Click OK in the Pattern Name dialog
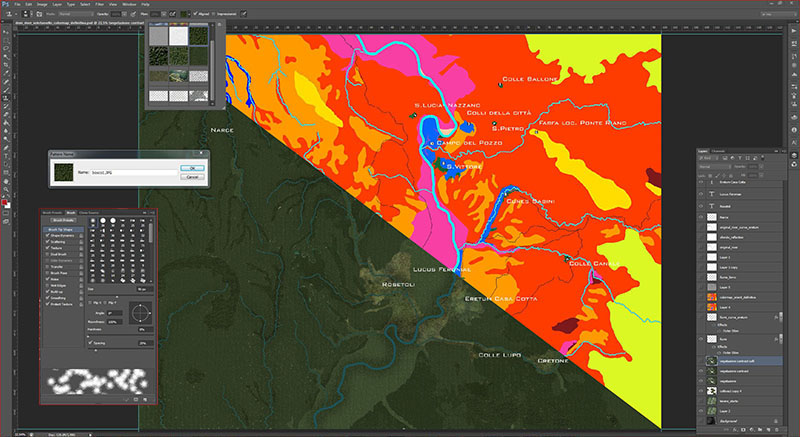This screenshot has height=437, width=800. pyautogui.click(x=191, y=167)
